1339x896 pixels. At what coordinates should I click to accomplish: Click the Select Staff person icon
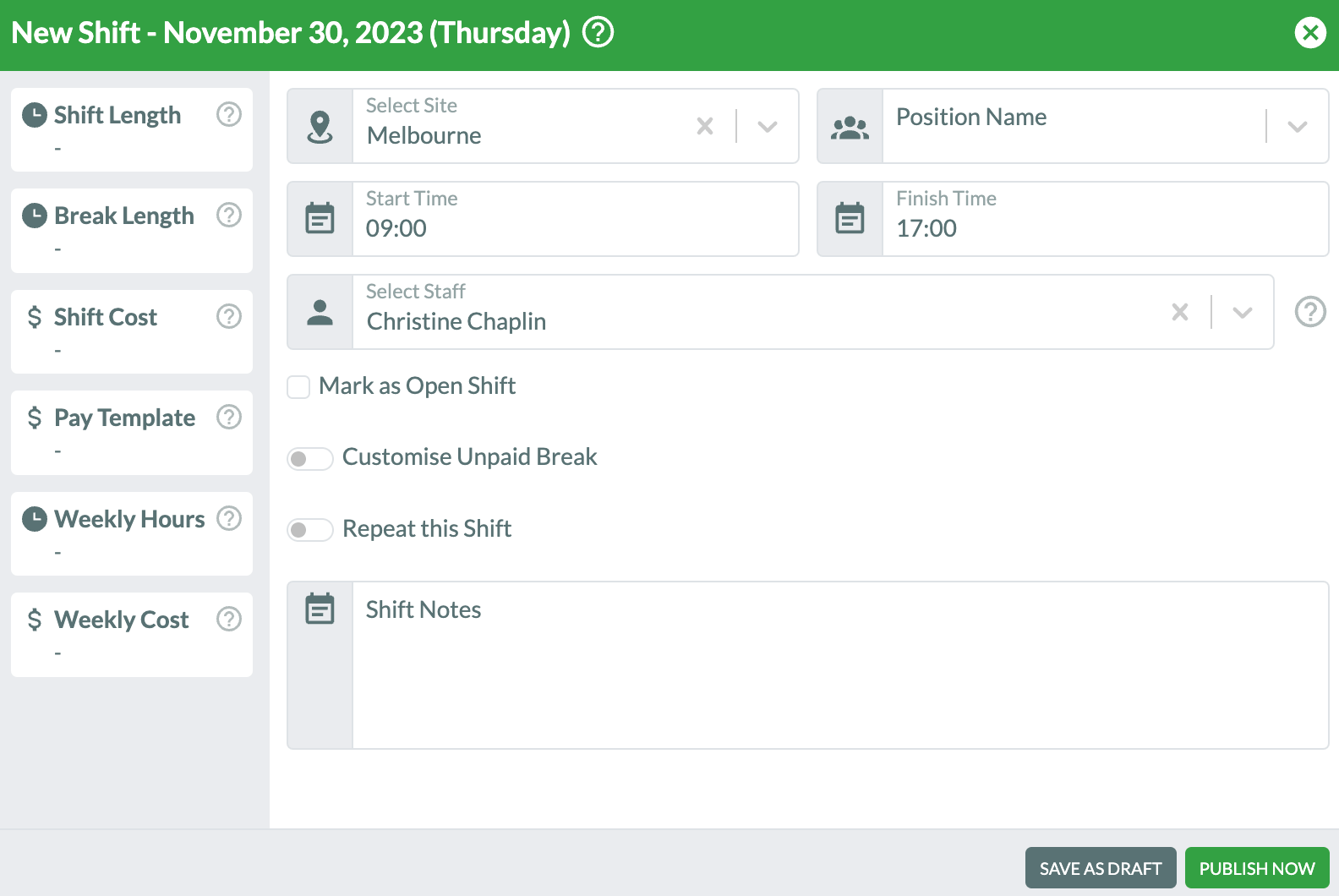pyautogui.click(x=320, y=311)
